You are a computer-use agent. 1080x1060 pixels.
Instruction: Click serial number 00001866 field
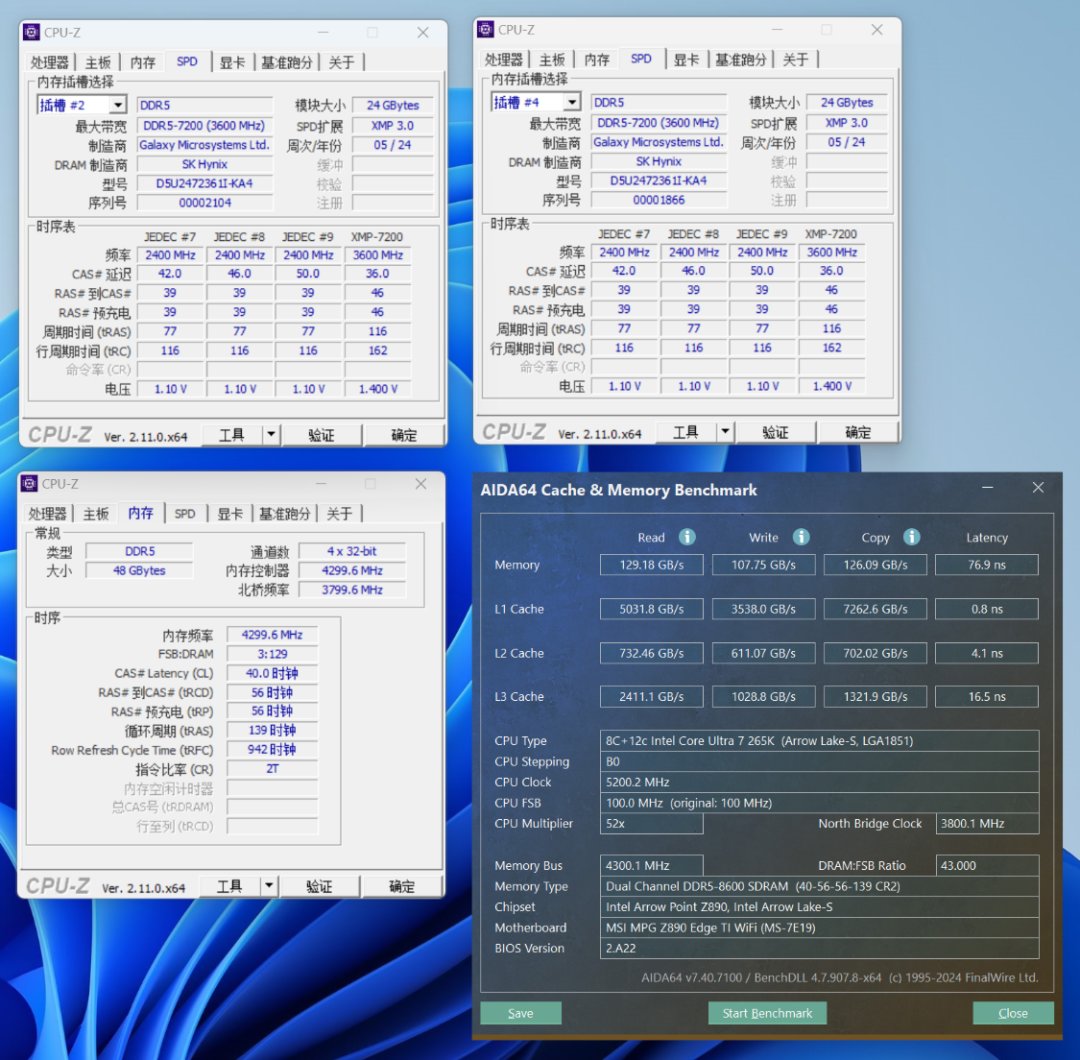658,200
